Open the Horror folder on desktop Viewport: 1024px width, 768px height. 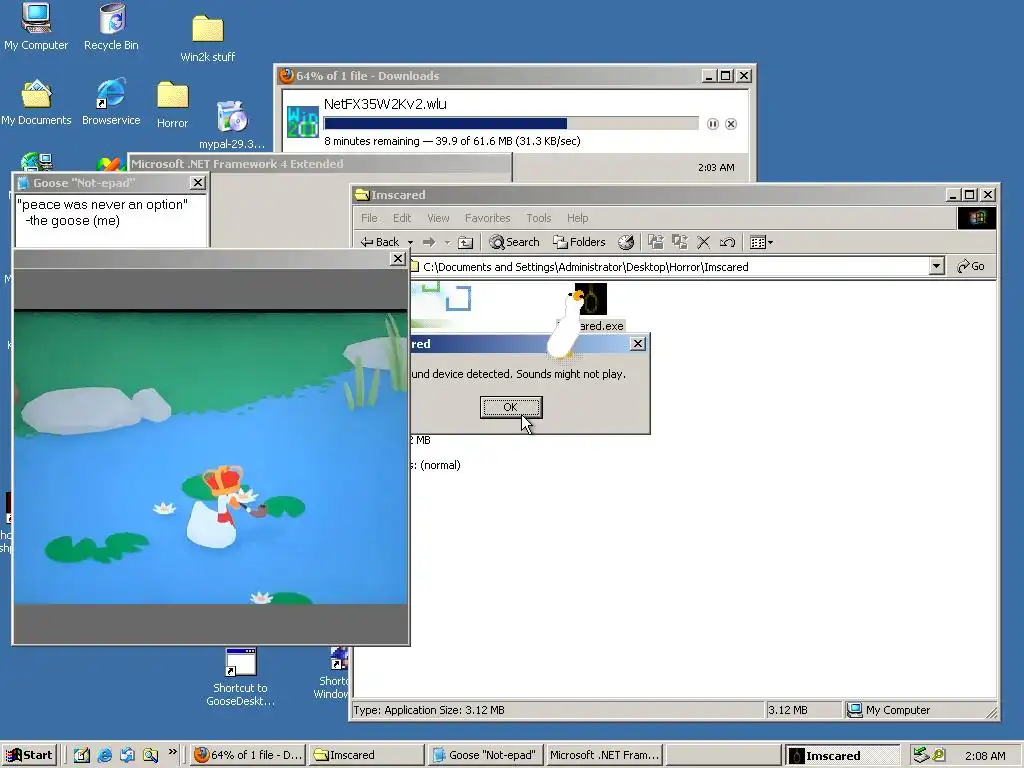(172, 104)
